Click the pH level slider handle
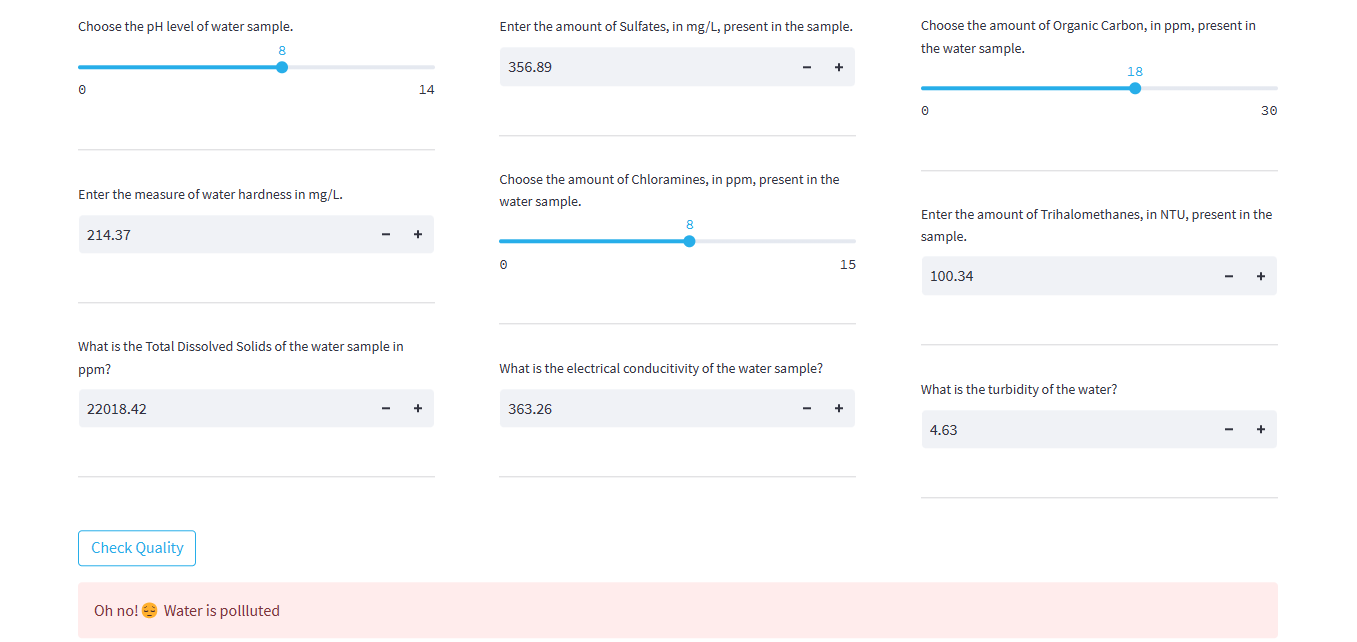 [282, 67]
